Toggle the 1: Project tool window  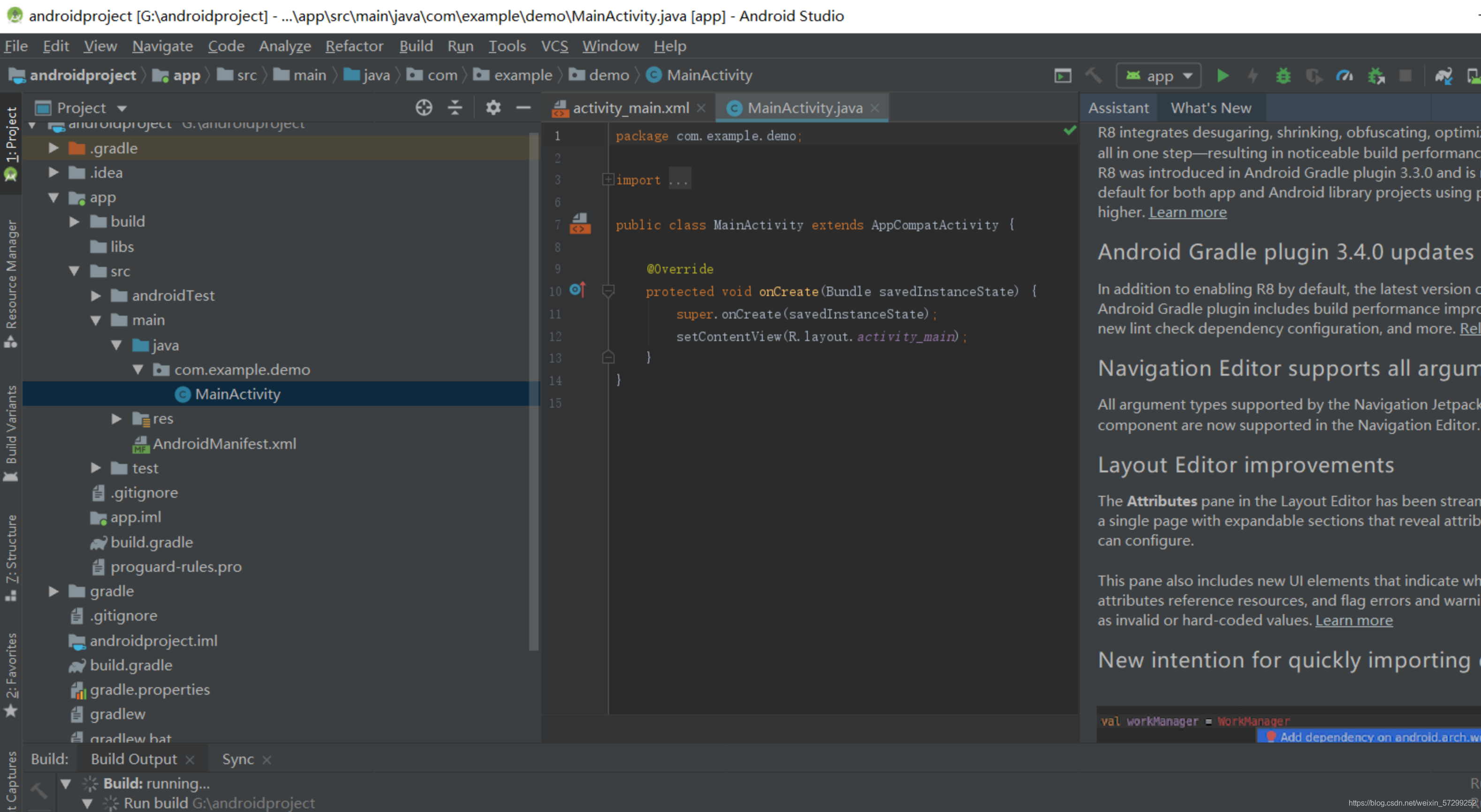[11, 143]
